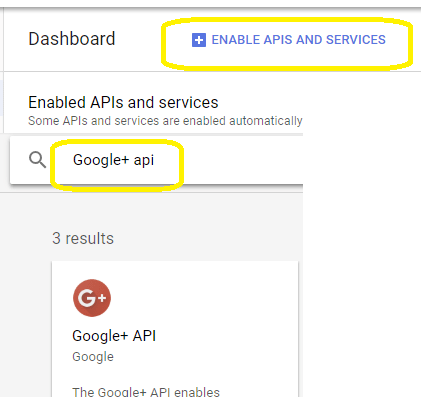422x403 pixels.
Task: Click the word SERVICES in enable button
Action: [356, 40]
